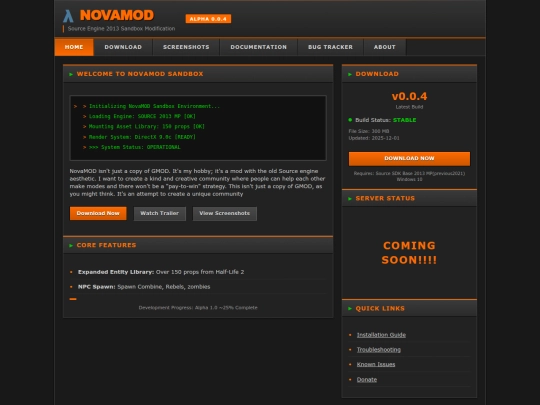Visit the About nav tab
This screenshot has width=540, height=405.
(x=385, y=47)
